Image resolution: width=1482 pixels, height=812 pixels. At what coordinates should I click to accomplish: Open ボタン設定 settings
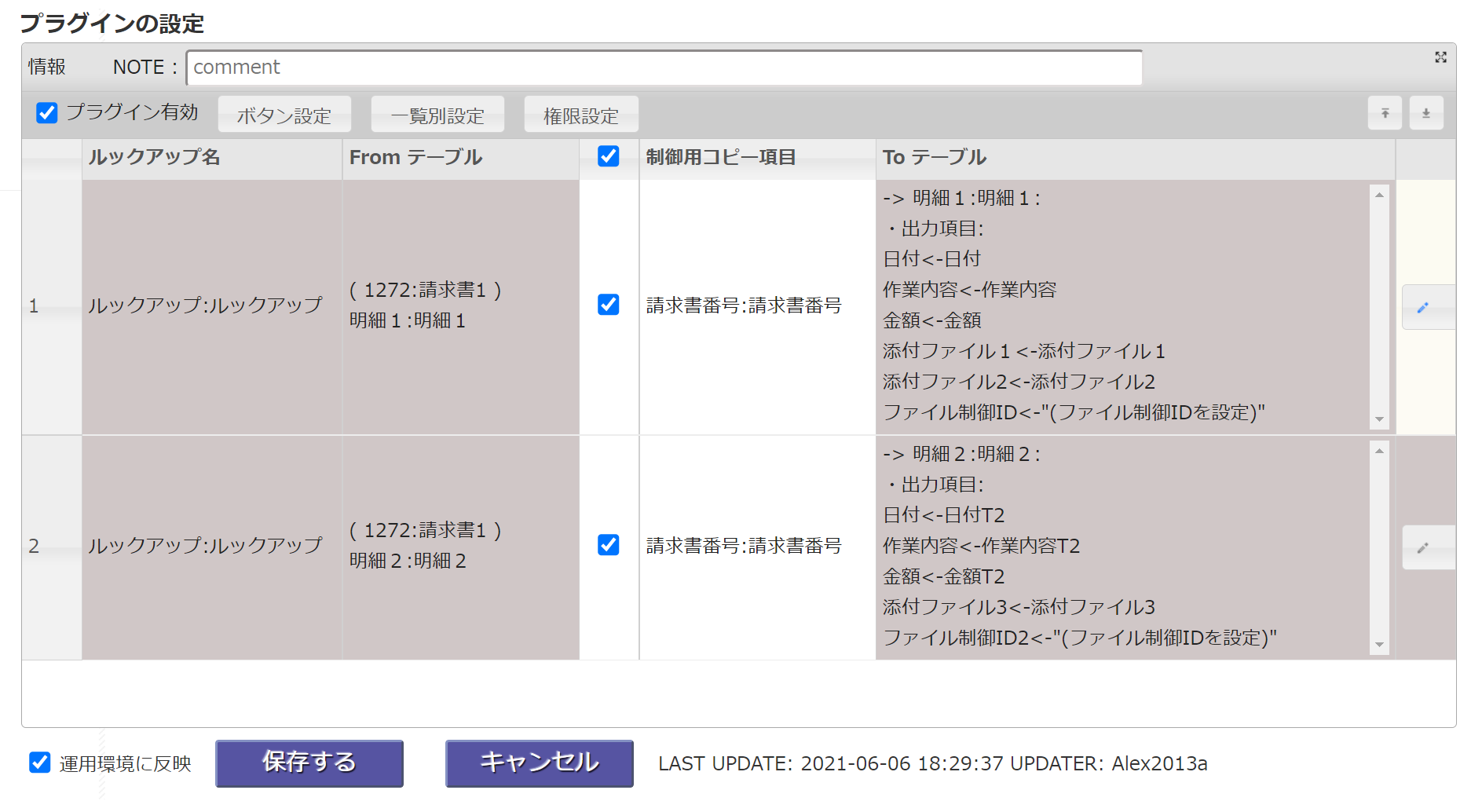[284, 115]
